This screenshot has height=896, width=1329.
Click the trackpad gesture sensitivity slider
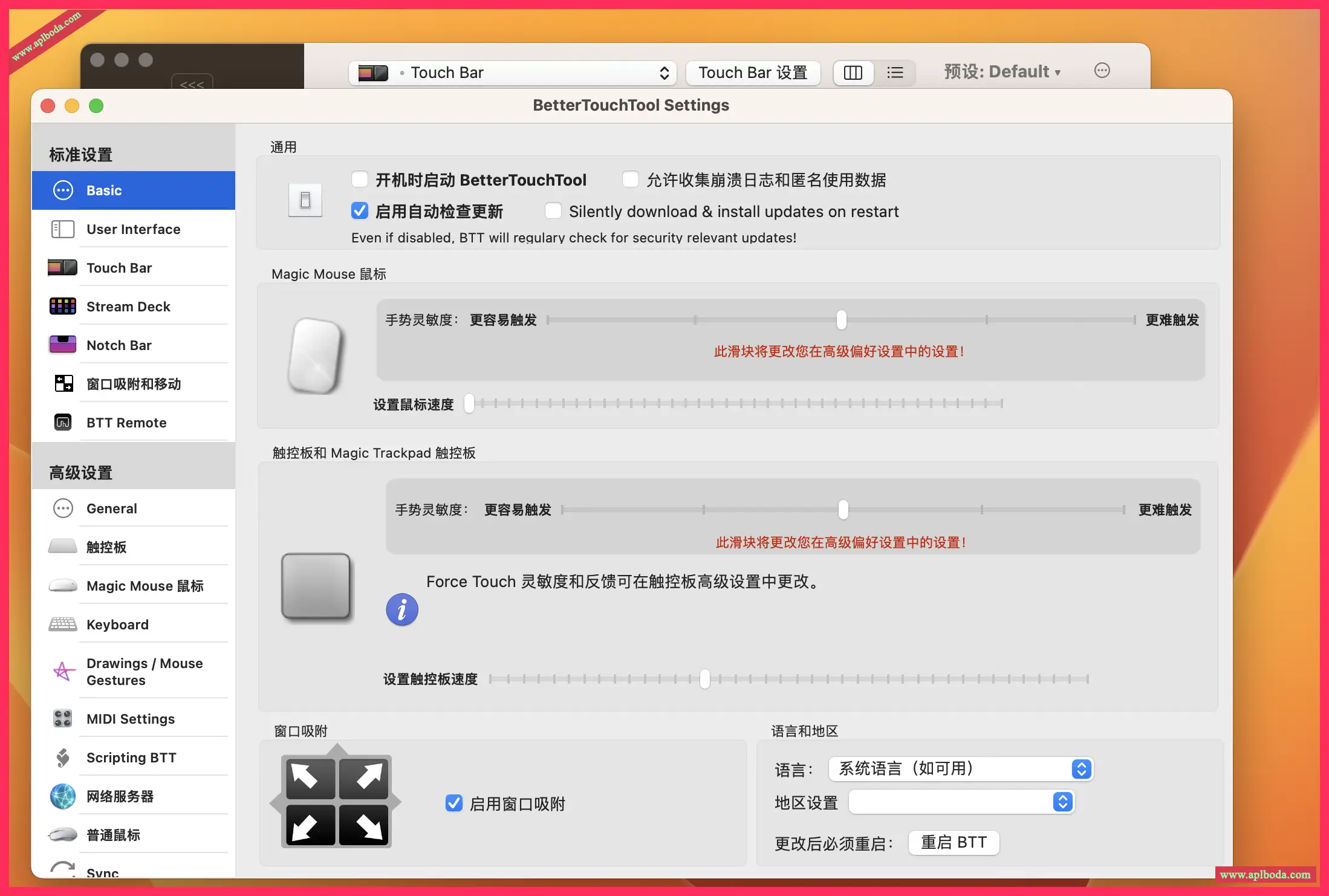(843, 510)
